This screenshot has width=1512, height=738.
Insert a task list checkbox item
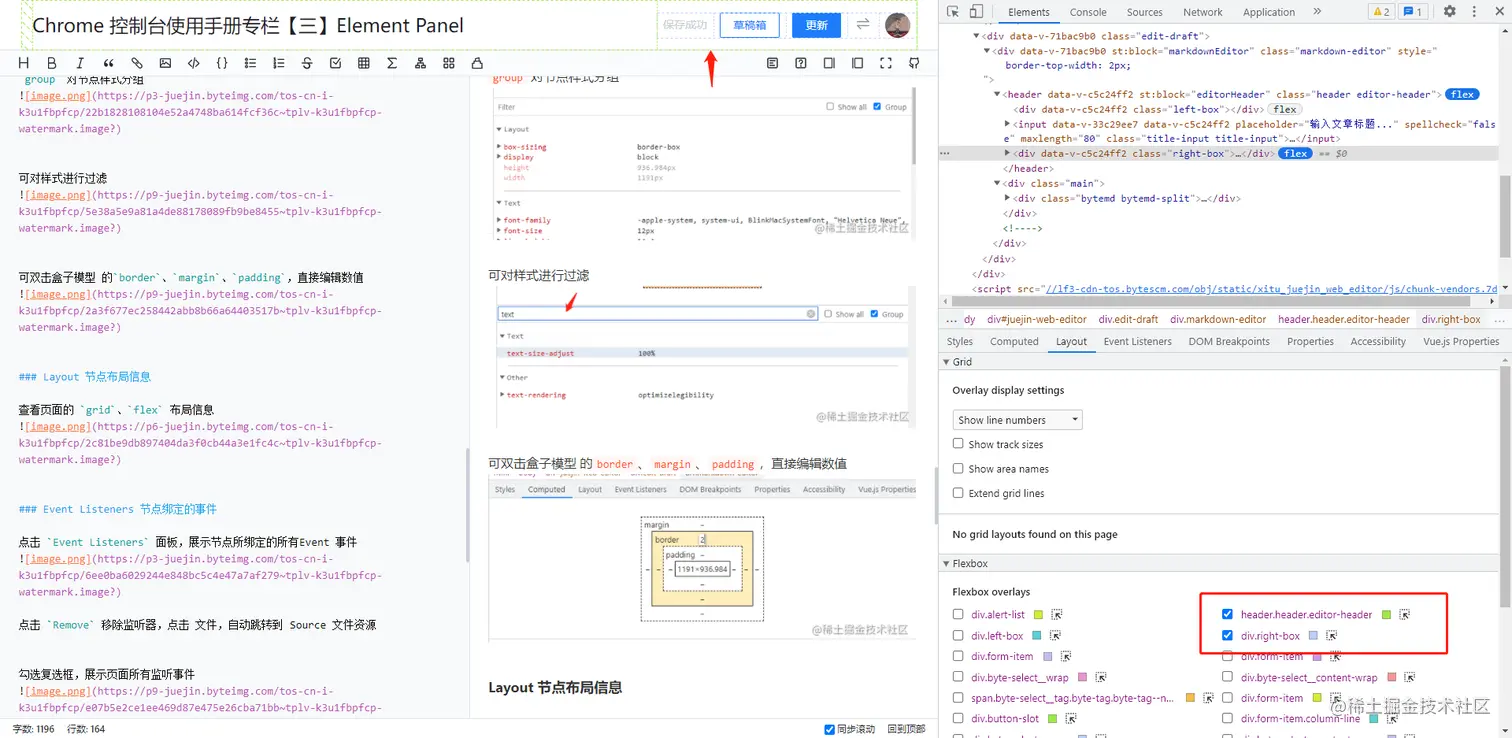click(x=335, y=63)
